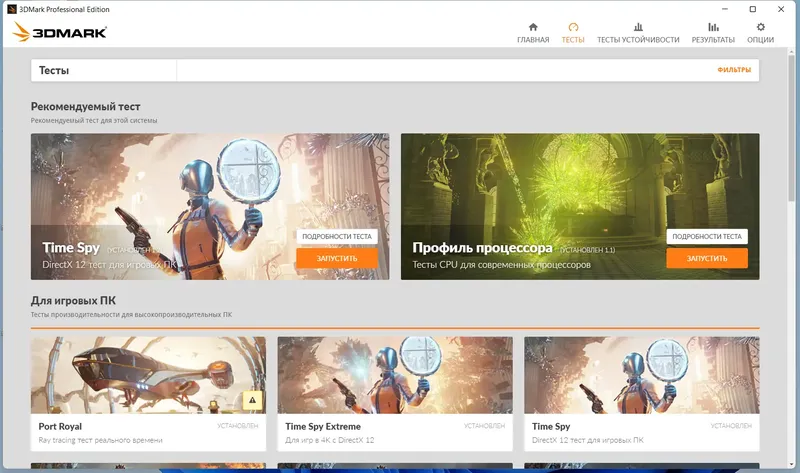The width and height of the screenshot is (800, 473).
Task: Open the Главная home icon
Action: pyautogui.click(x=533, y=27)
